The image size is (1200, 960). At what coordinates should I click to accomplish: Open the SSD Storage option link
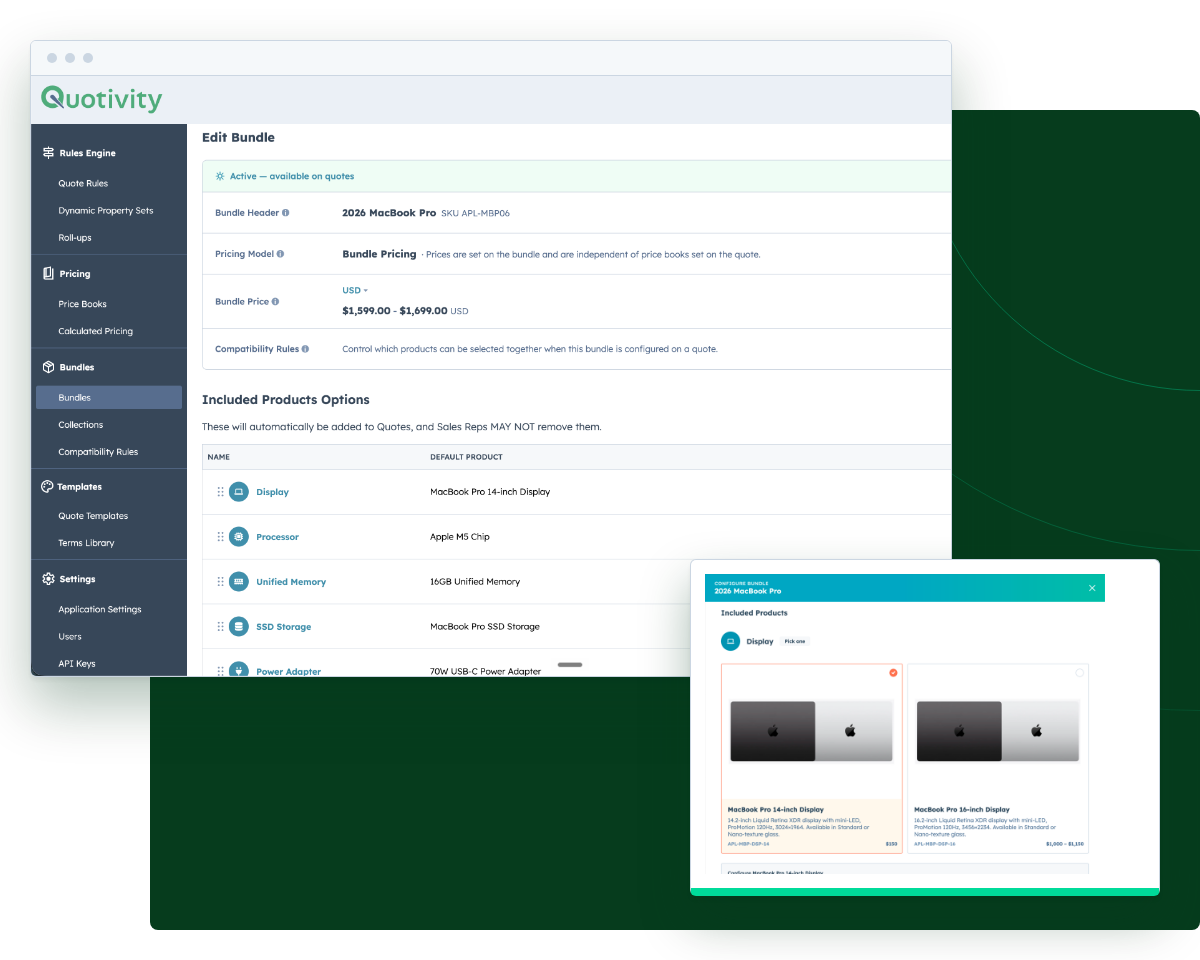[x=283, y=627]
